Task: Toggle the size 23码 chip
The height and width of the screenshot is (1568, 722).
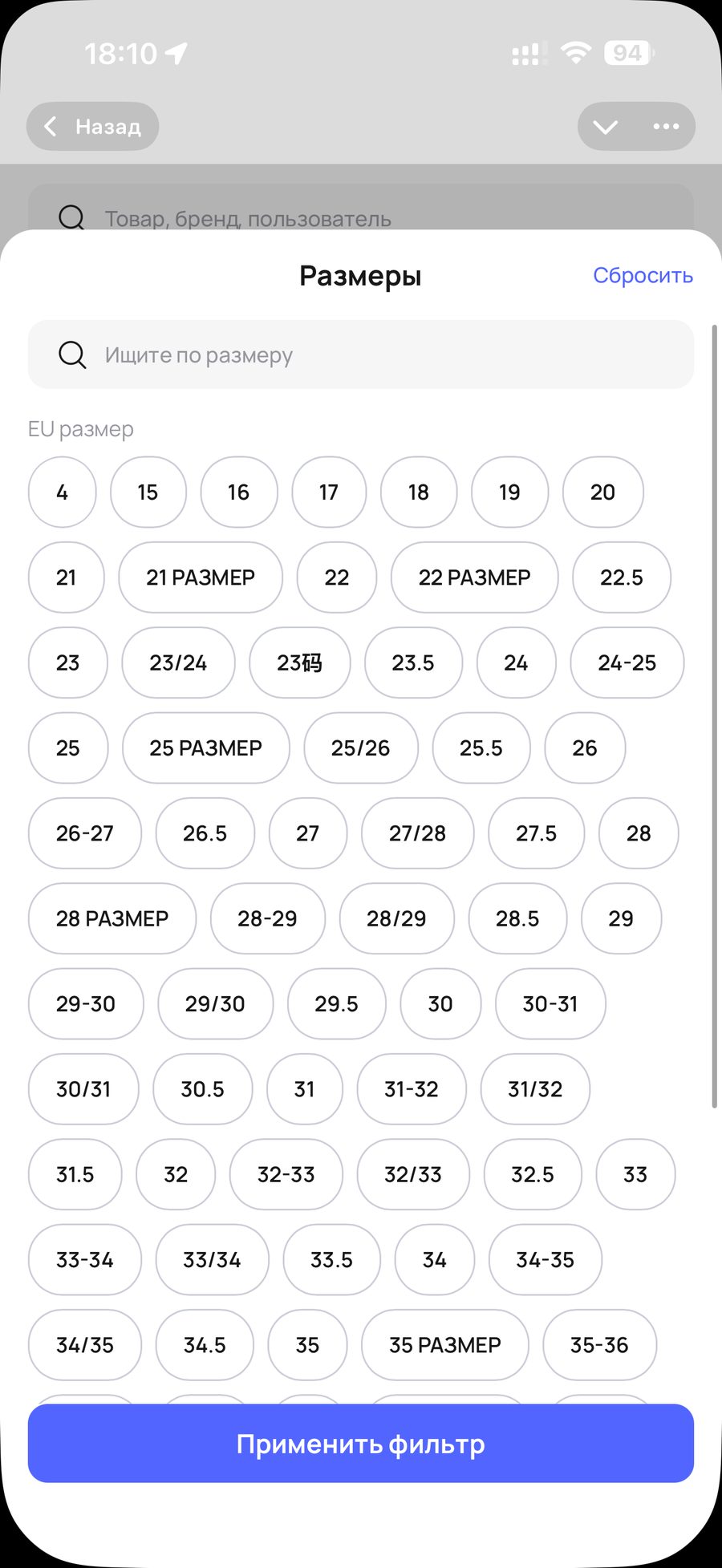Action: pyautogui.click(x=300, y=662)
